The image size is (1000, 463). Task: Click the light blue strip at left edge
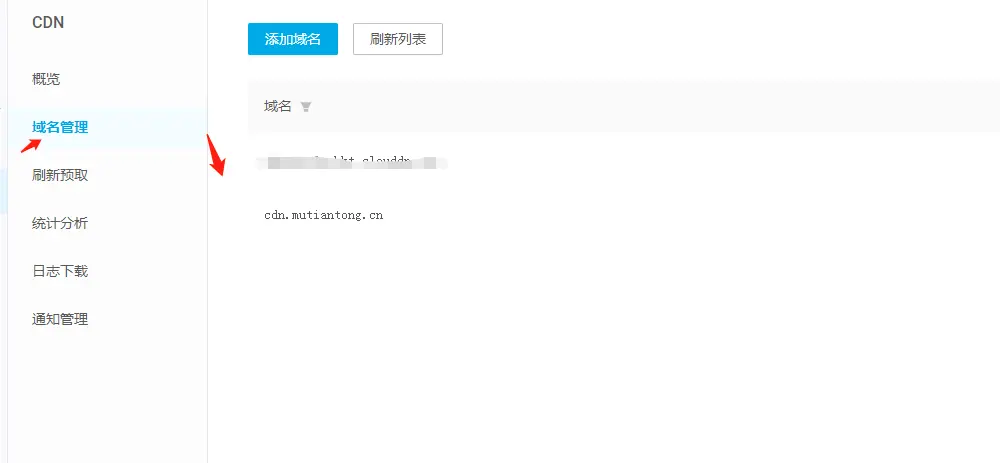3,191
